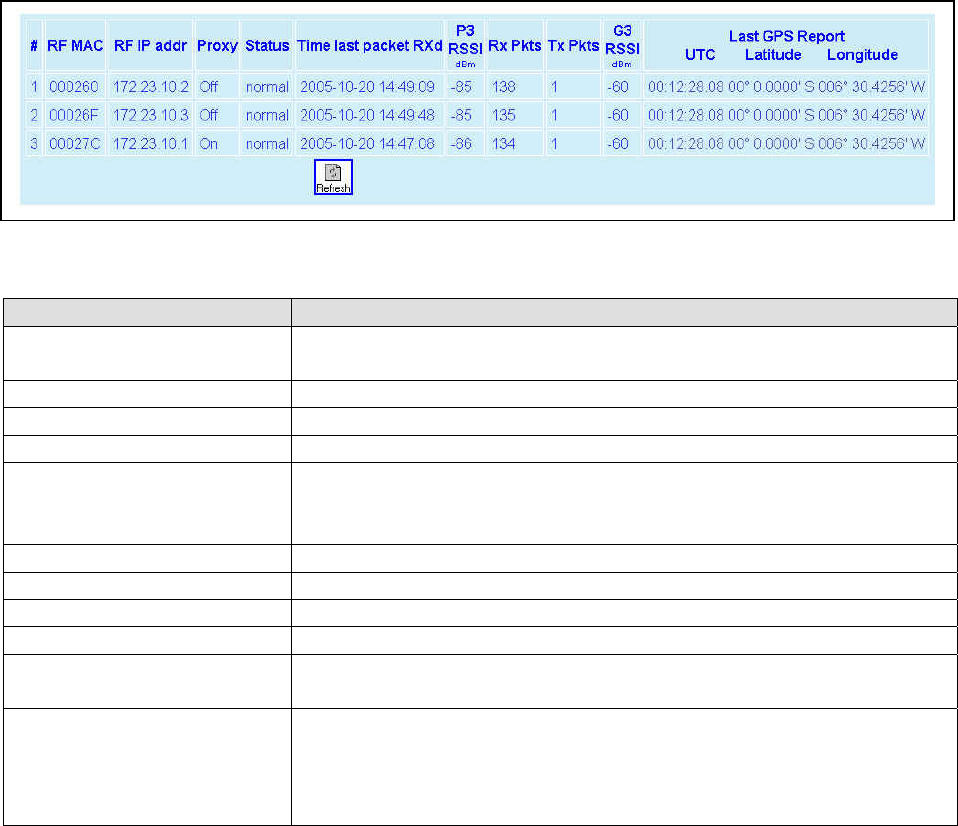Click the Last GPS Report heading
The image size is (958, 826).
pos(787,36)
